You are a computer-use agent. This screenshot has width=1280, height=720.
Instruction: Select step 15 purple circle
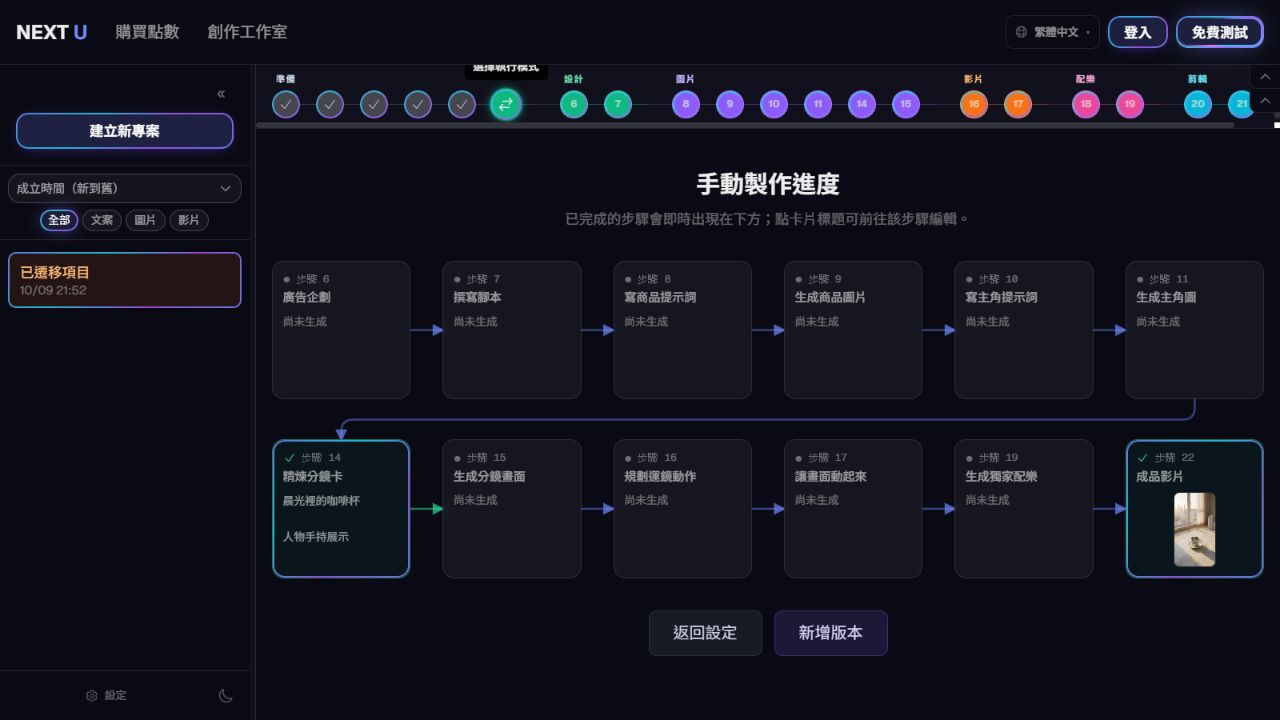click(x=906, y=104)
